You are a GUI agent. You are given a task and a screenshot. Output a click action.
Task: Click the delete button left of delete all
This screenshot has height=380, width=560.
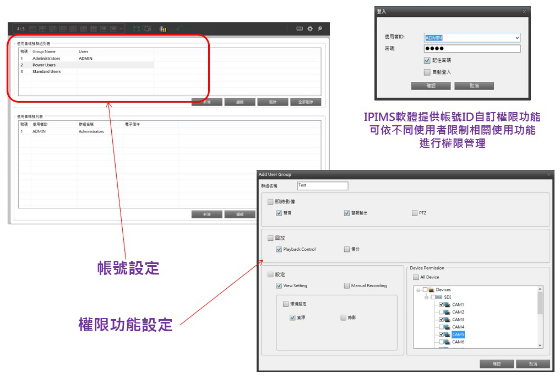coord(272,102)
